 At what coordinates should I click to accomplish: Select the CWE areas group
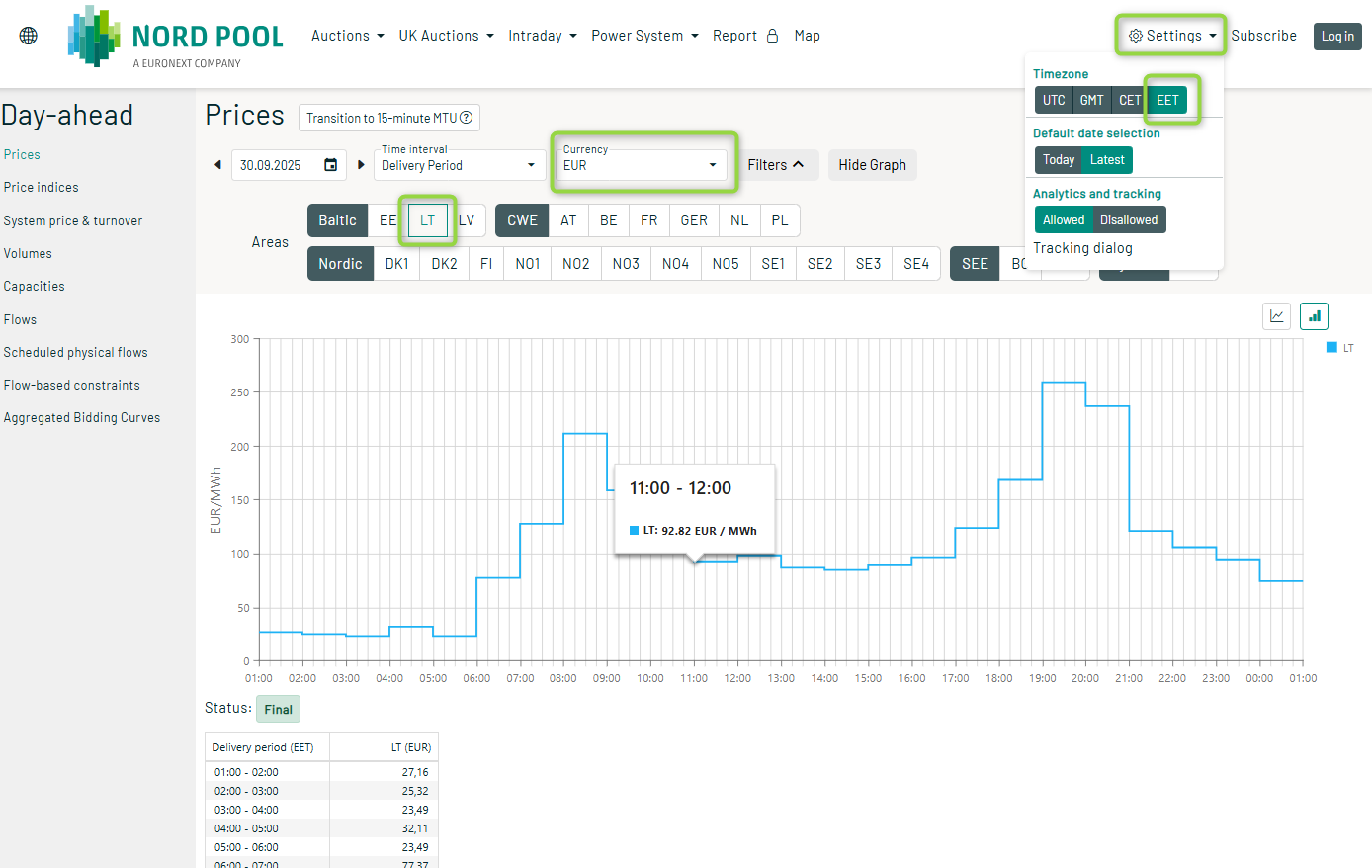pos(522,220)
